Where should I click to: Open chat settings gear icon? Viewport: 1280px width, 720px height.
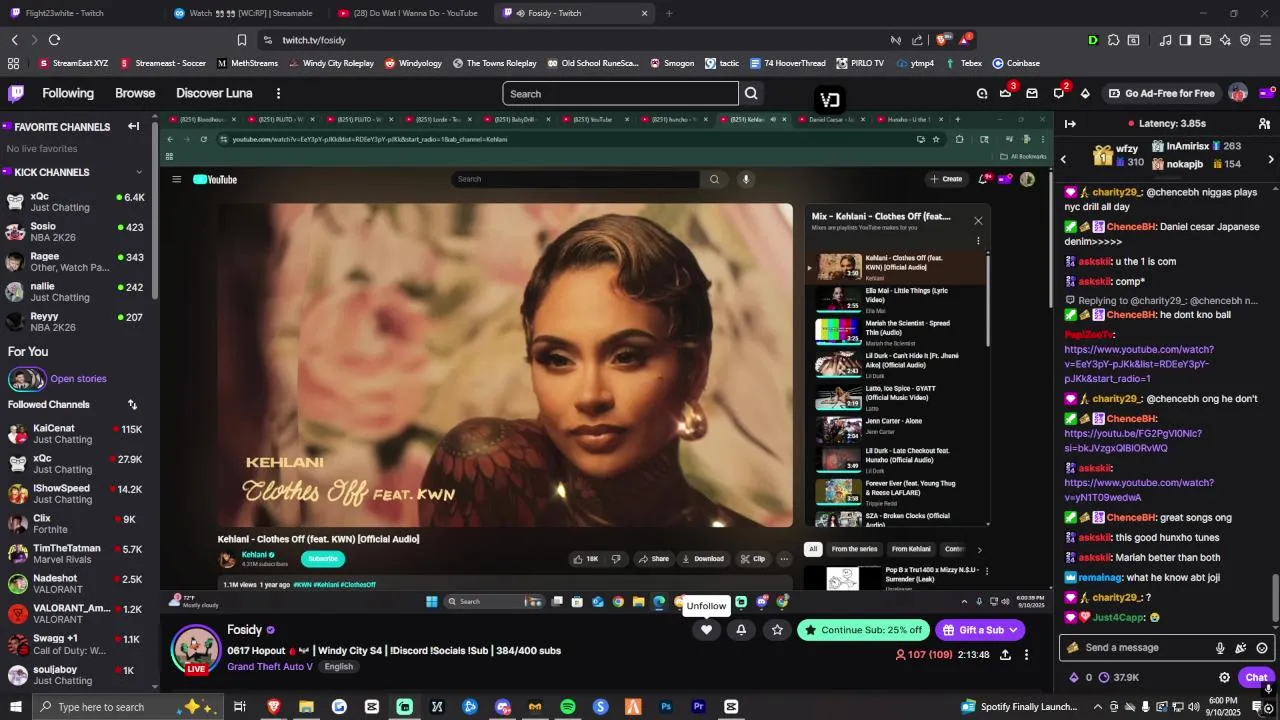tap(1224, 677)
